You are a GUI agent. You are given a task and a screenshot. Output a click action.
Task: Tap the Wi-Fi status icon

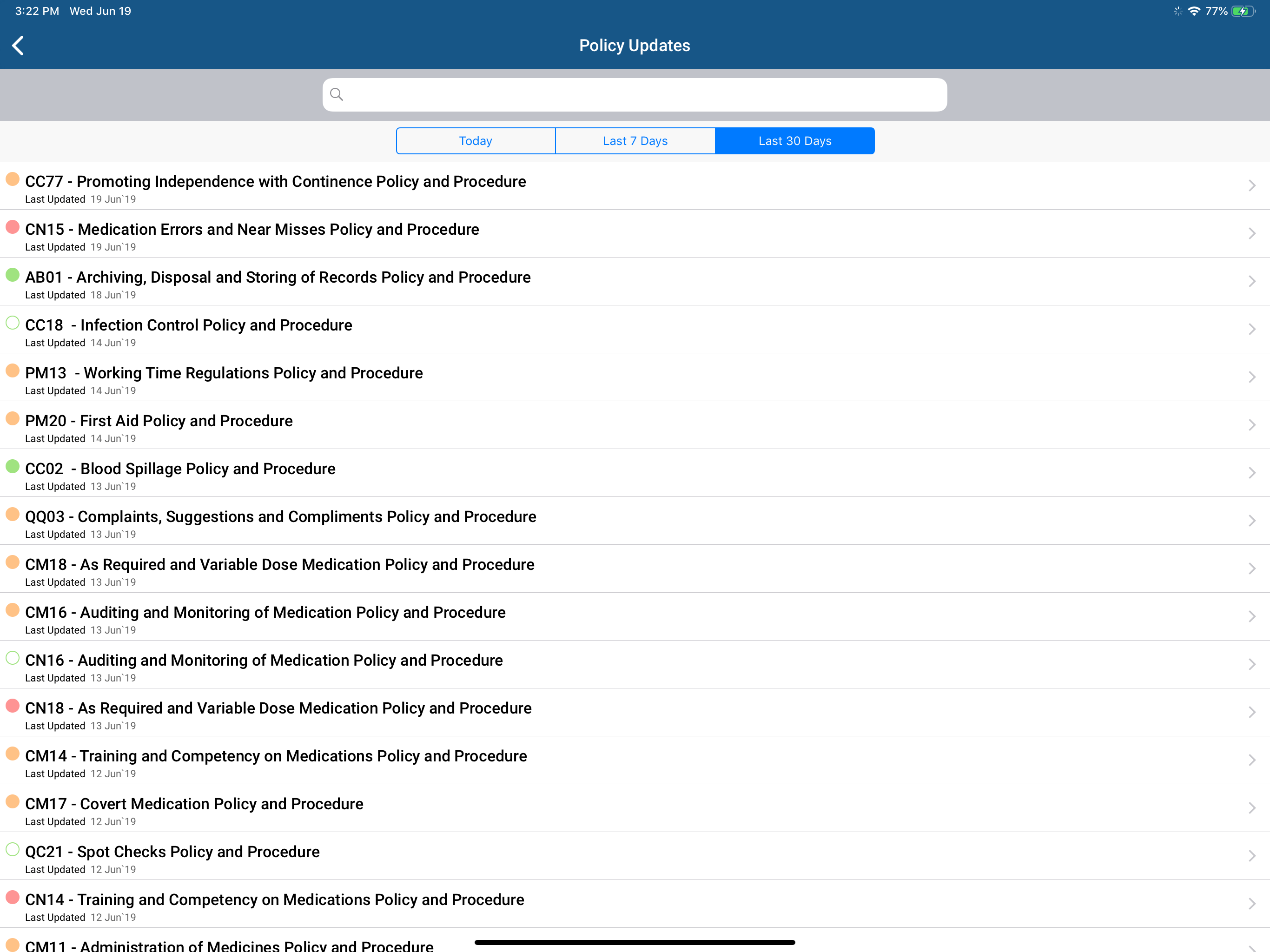coord(1194,11)
